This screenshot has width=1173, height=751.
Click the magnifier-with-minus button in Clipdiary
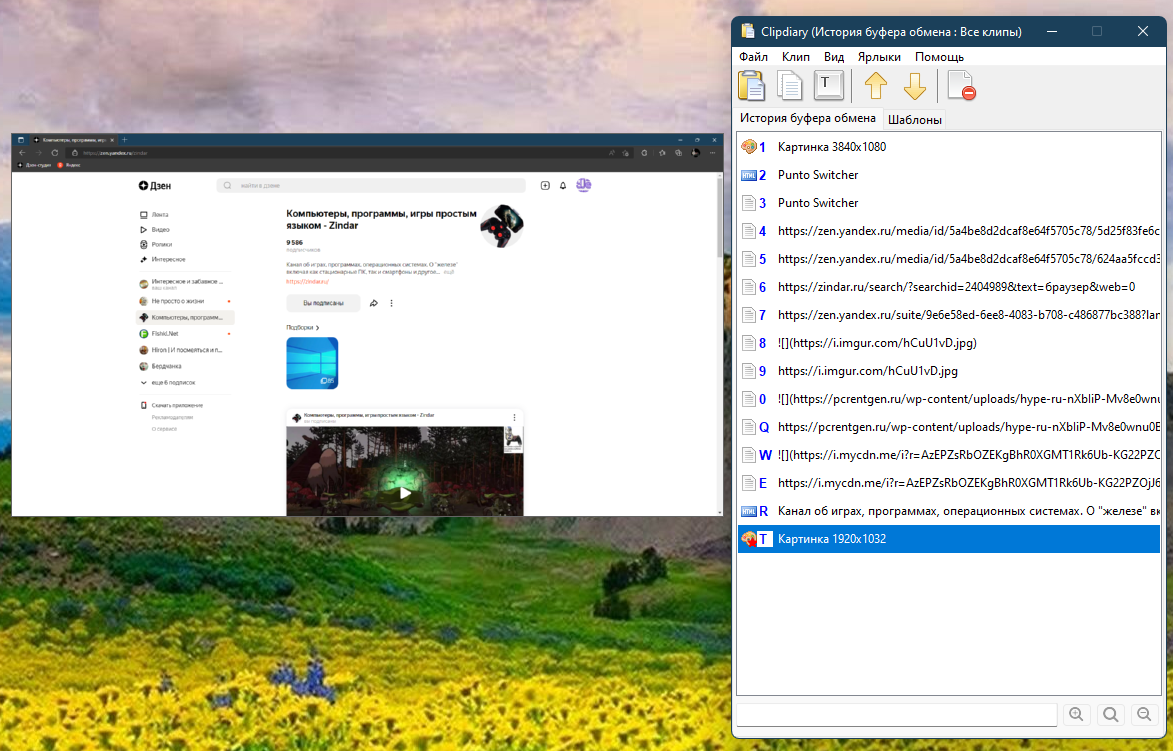1145,714
